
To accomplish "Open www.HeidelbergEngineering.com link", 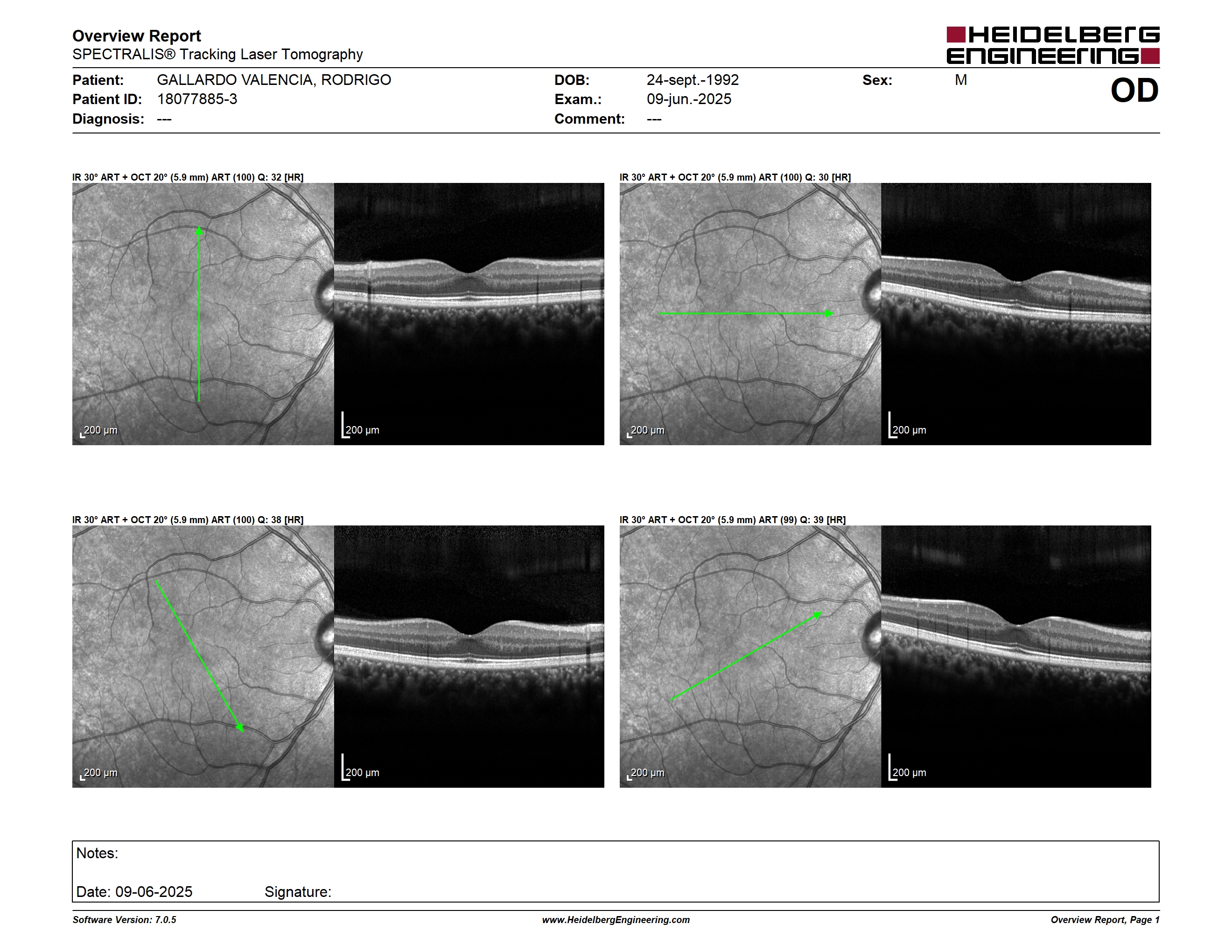I will click(x=616, y=920).
